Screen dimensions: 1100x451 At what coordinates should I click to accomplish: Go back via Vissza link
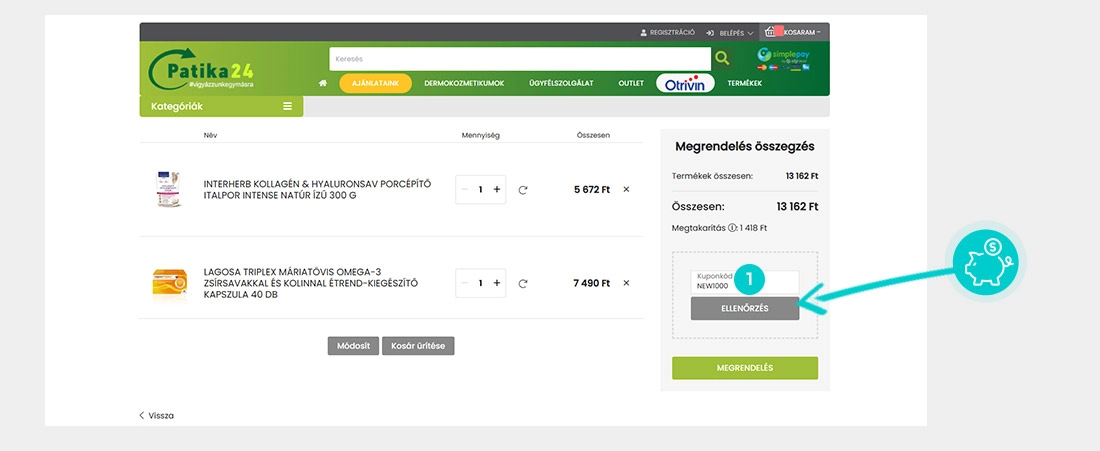pyautogui.click(x=156, y=415)
